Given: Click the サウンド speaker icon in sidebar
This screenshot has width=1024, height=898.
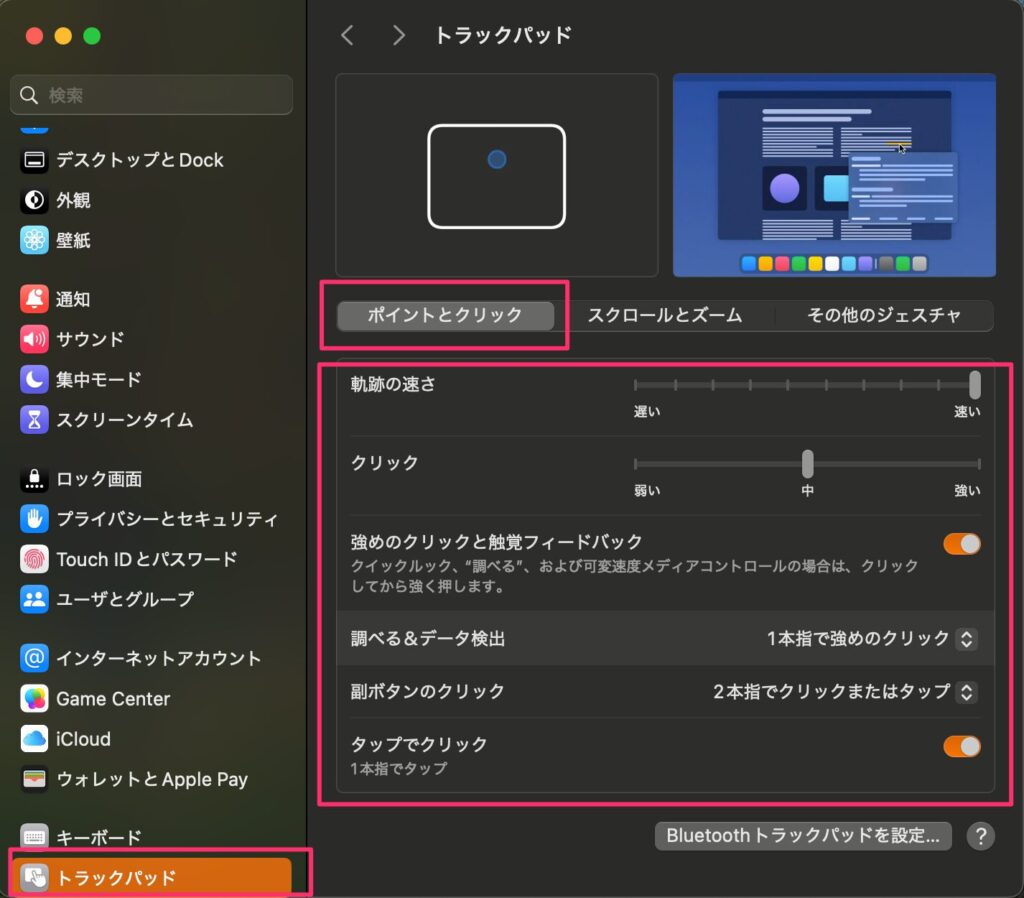Looking at the screenshot, I should pos(35,339).
